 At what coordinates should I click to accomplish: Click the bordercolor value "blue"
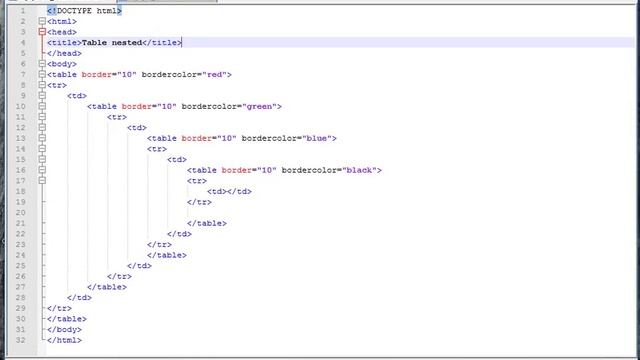click(317, 138)
